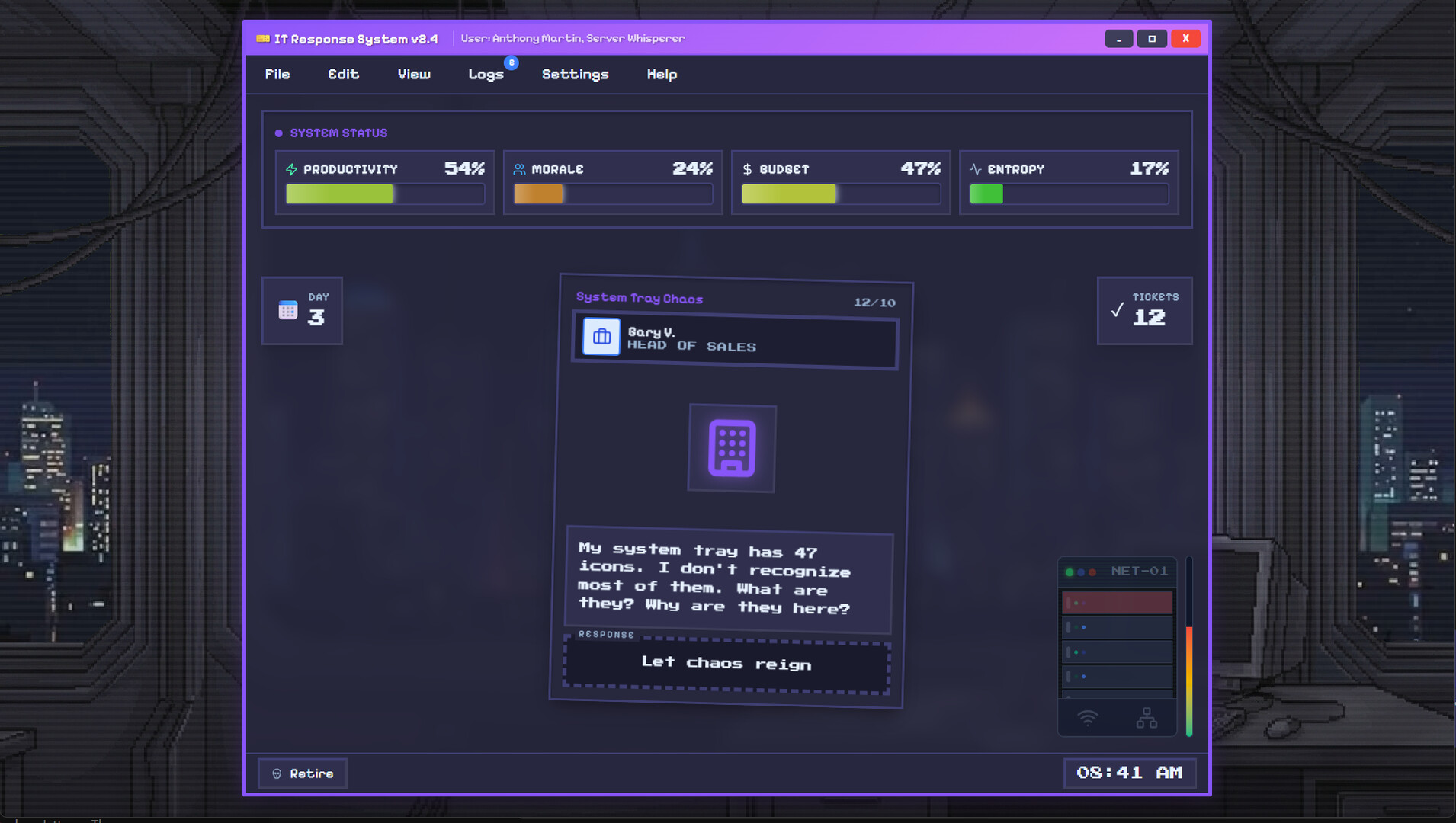Click the Morale progress bar

(612, 194)
